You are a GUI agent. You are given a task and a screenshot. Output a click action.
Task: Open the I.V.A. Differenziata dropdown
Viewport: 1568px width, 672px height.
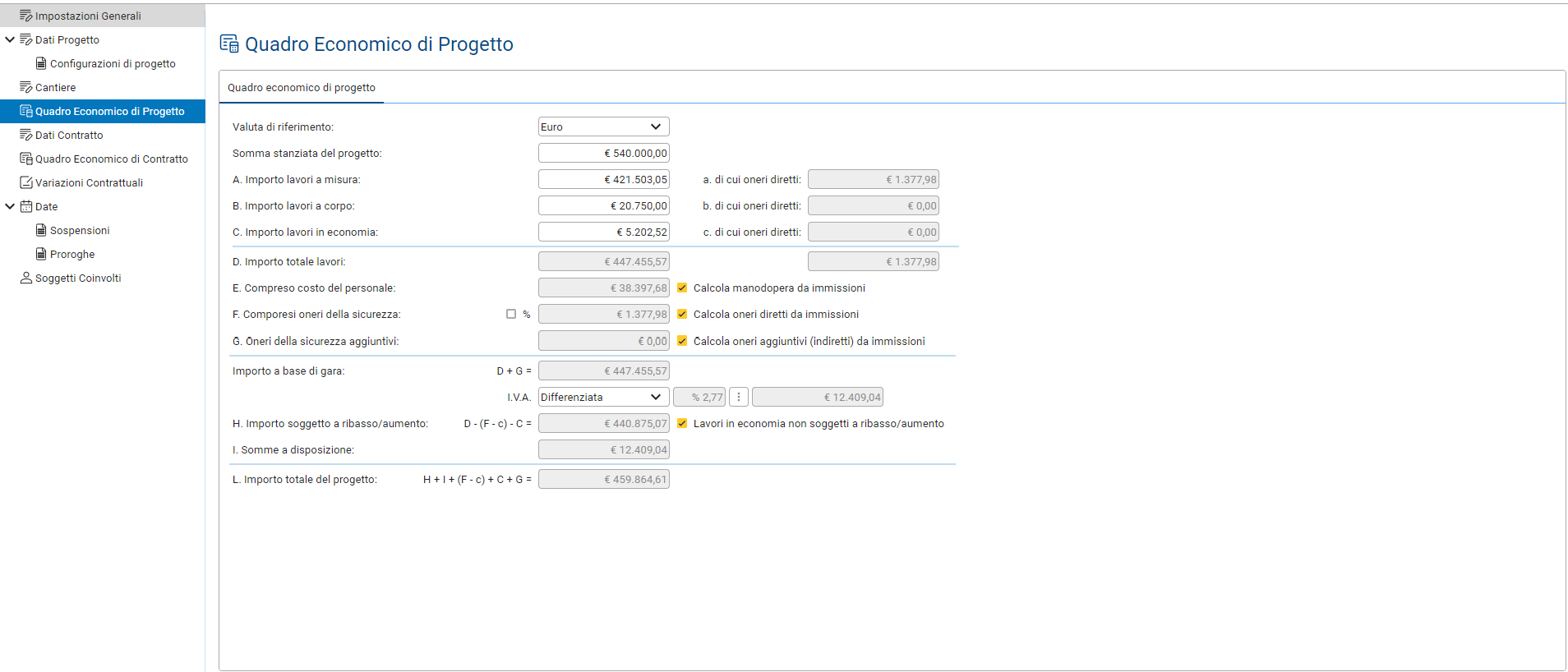(603, 398)
